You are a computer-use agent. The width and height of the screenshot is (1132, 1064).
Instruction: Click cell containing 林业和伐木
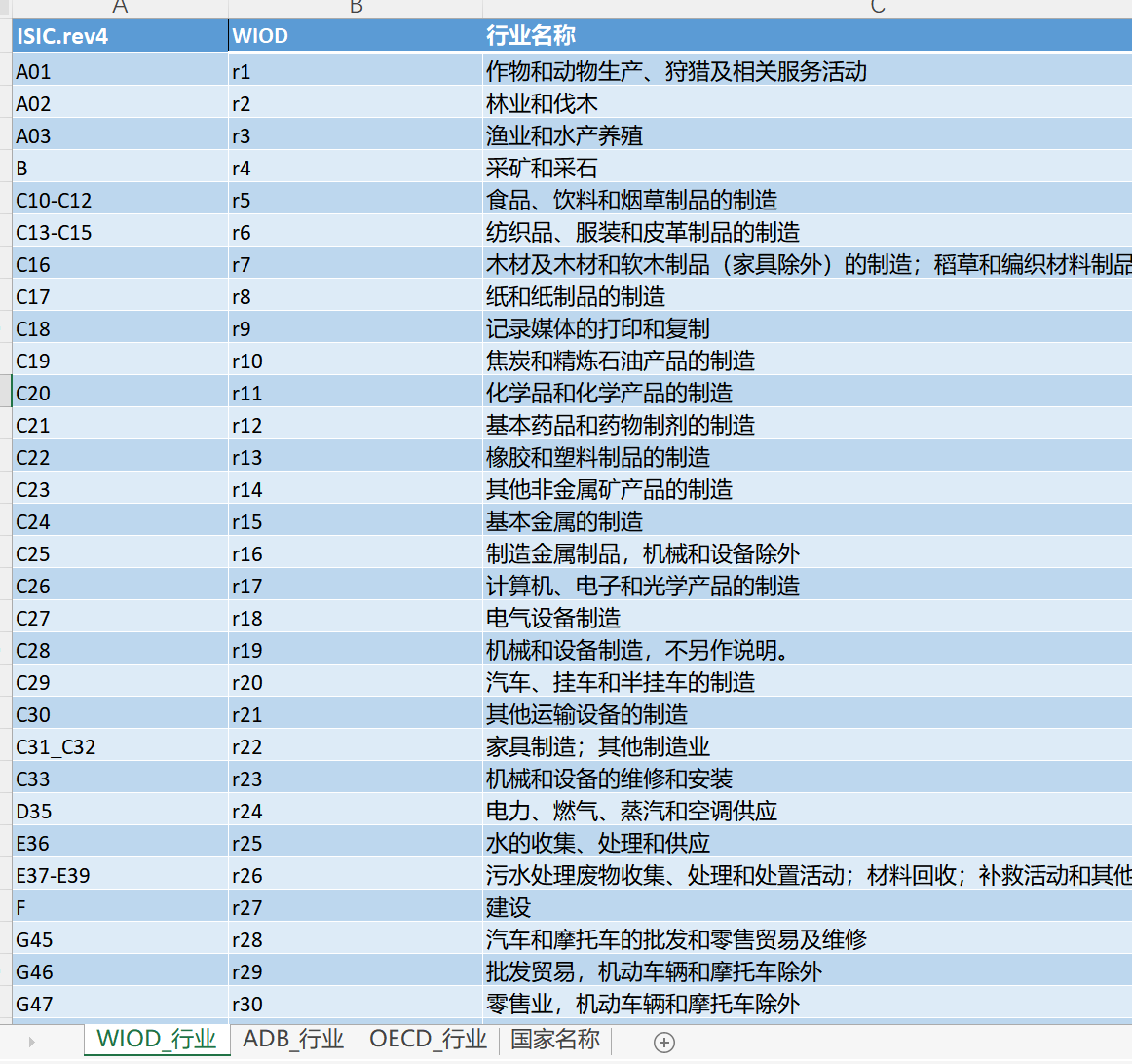pyautogui.click(x=808, y=103)
